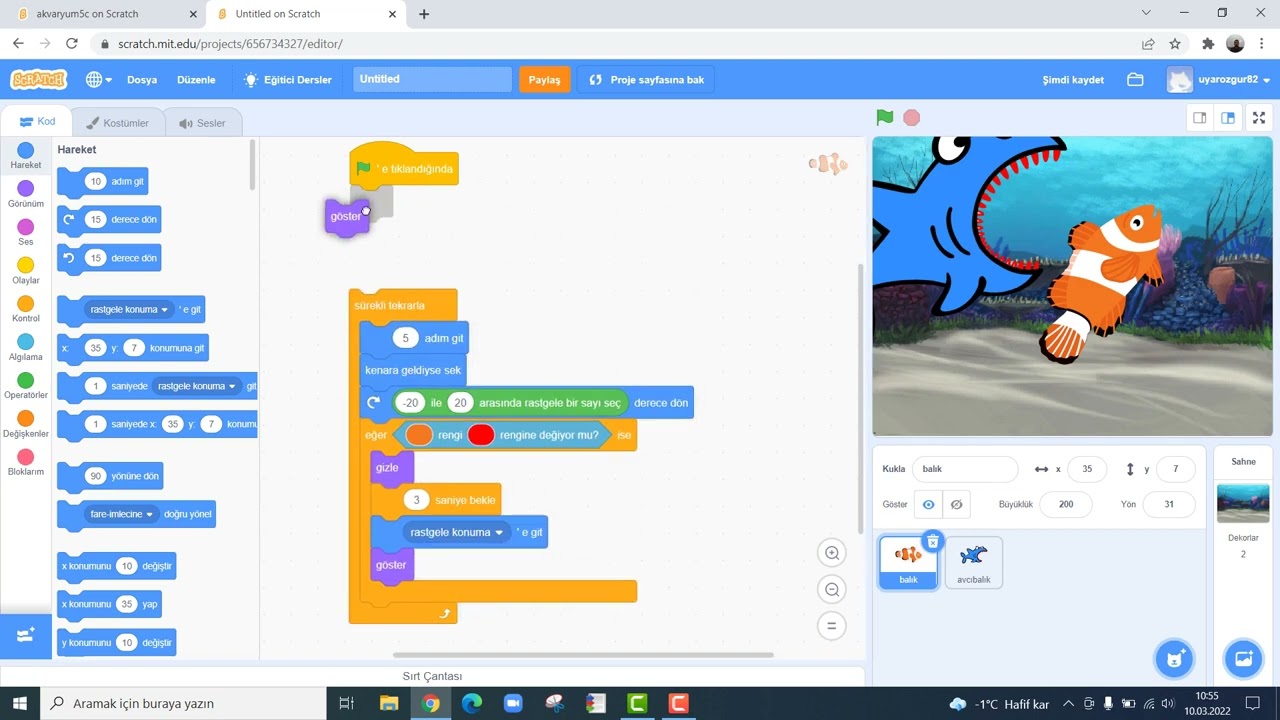Click the orange color swatch in sensing block
This screenshot has height=720, width=1280.
coord(419,435)
